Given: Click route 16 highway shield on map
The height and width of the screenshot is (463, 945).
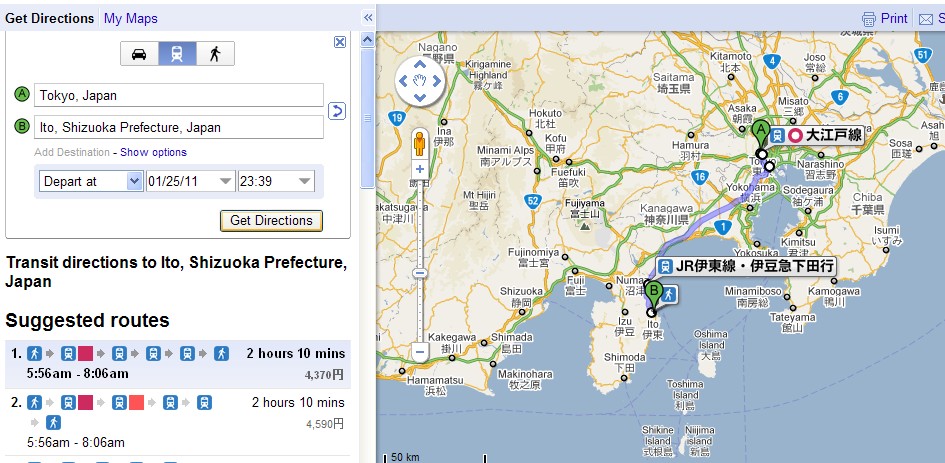Looking at the screenshot, I should tap(699, 177).
